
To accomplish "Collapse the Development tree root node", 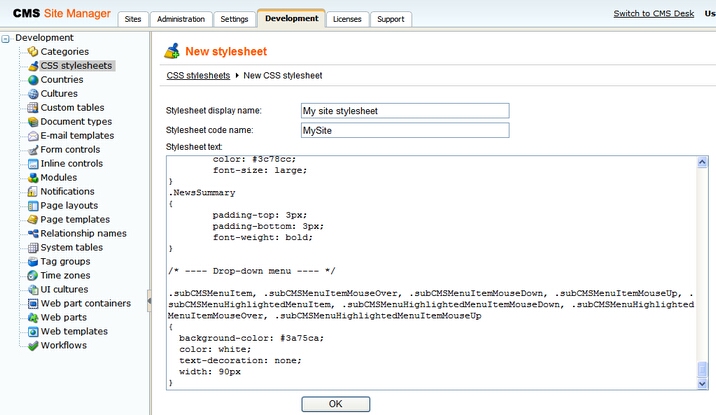I will [7, 38].
